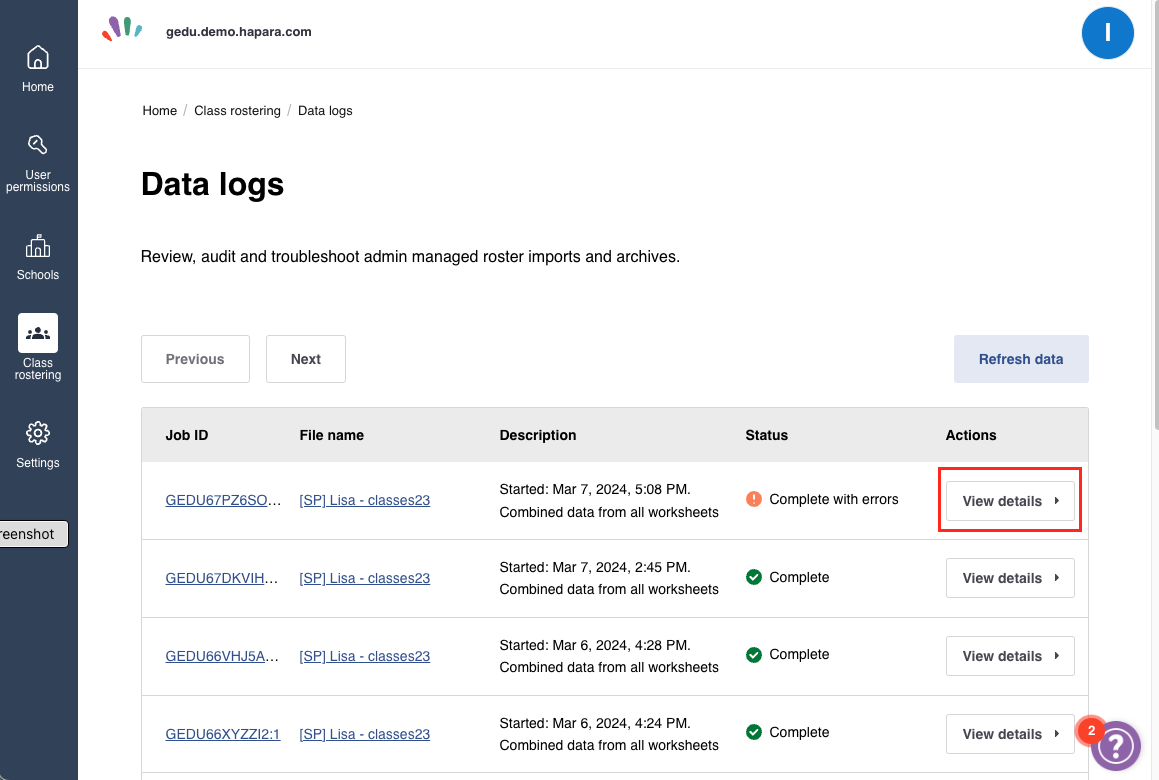Viewport: 1159px width, 780px height.
Task: Expand View details for the 4:28 PM job
Action: pos(1010,656)
